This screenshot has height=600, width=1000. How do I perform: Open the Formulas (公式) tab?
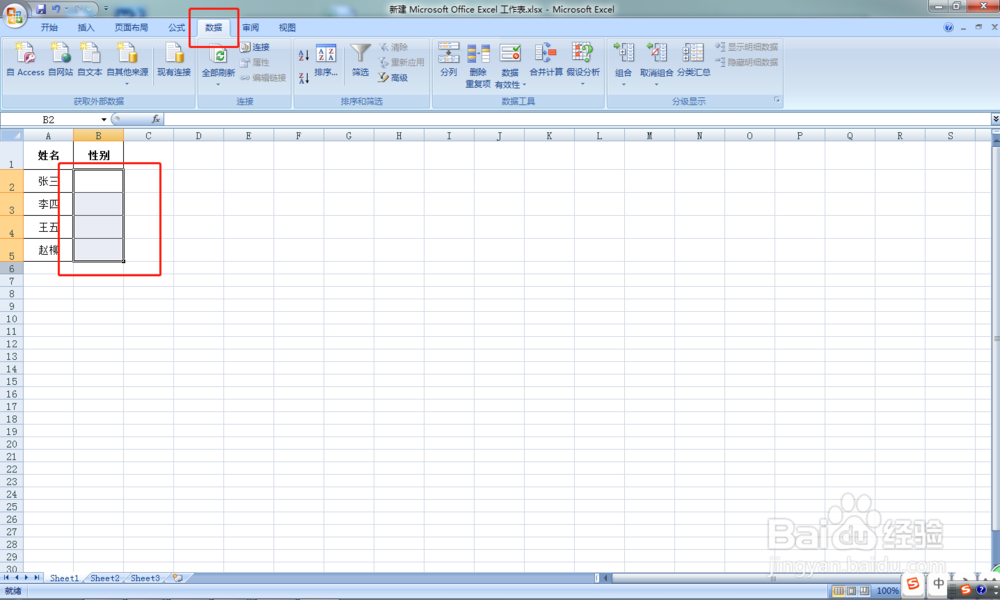pyautogui.click(x=177, y=27)
